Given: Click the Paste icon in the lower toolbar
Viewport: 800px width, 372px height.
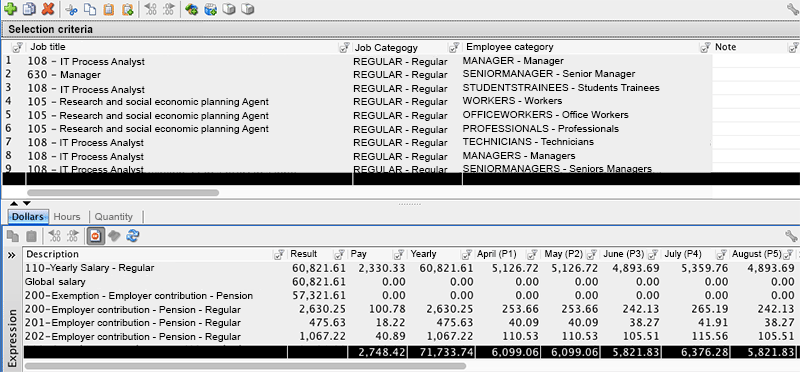Looking at the screenshot, I should tap(31, 236).
